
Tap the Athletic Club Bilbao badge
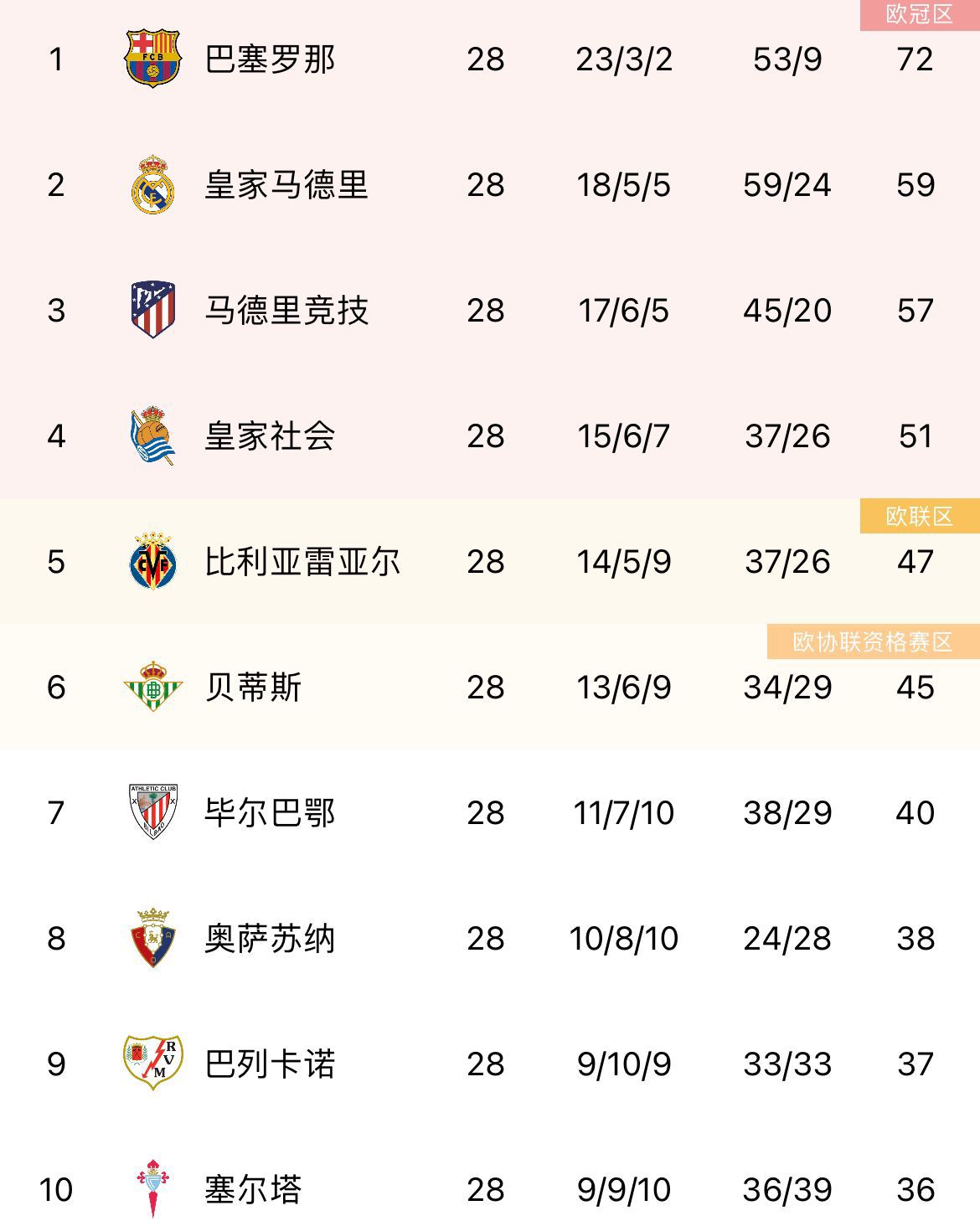pos(152,811)
